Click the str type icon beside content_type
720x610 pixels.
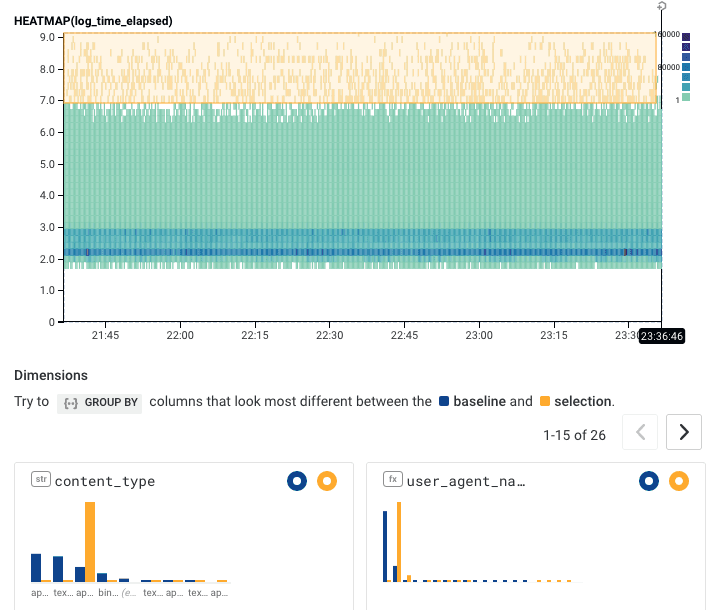[40, 480]
